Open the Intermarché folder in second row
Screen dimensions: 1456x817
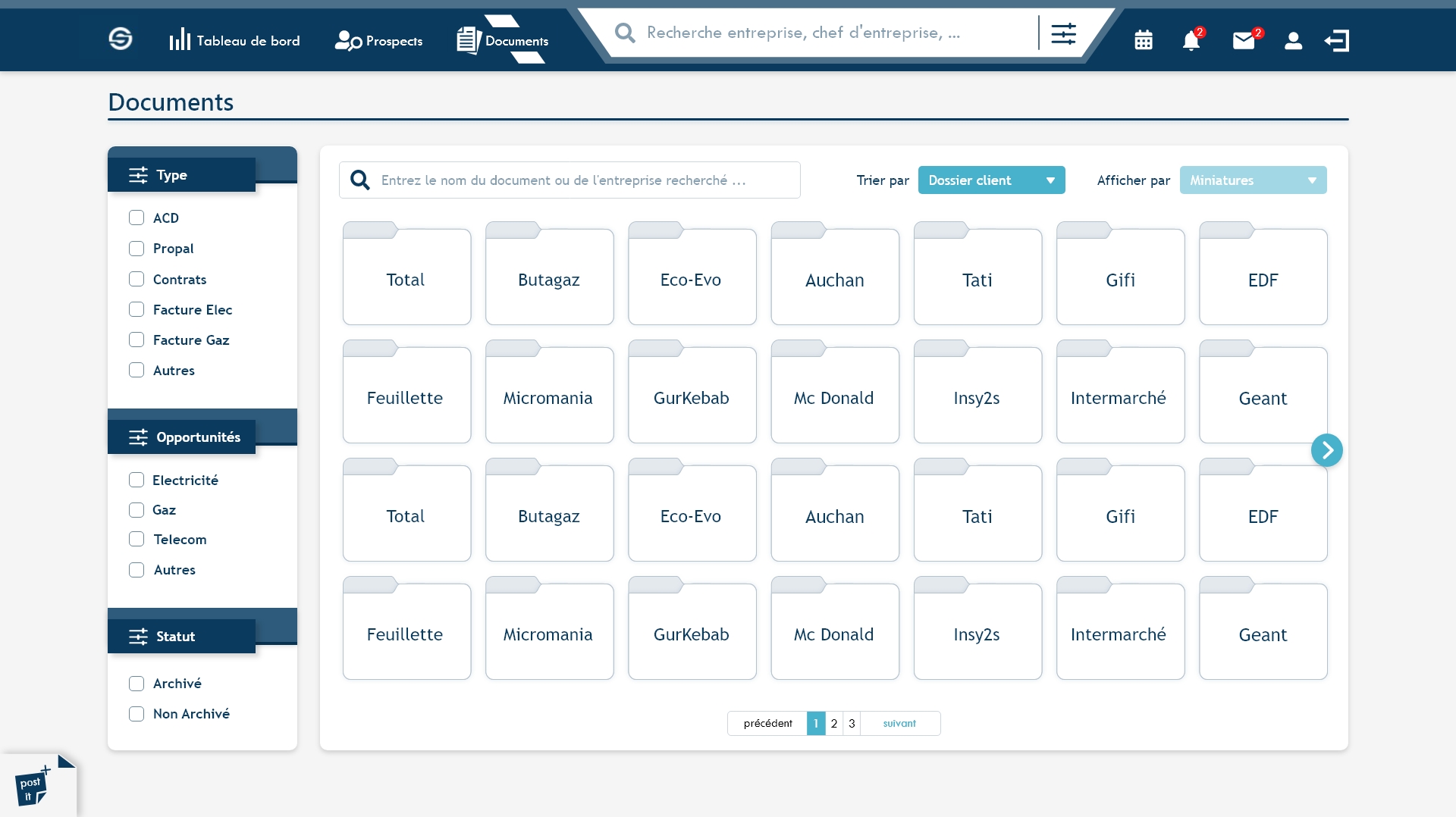pos(1120,392)
